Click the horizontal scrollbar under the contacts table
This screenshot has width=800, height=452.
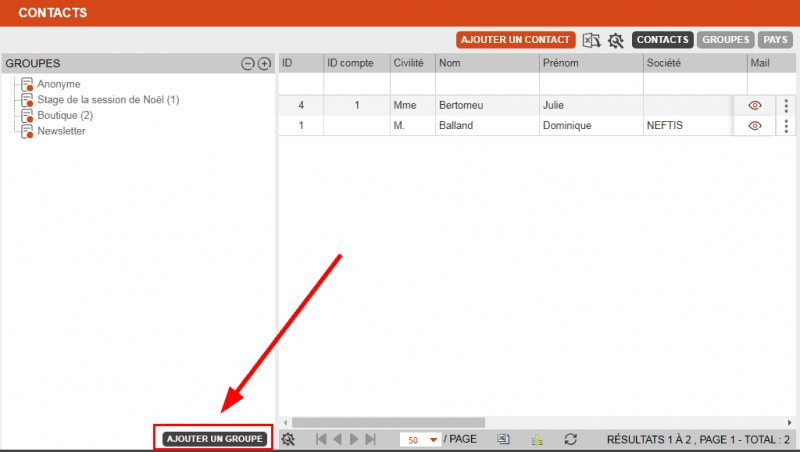[x=390, y=422]
